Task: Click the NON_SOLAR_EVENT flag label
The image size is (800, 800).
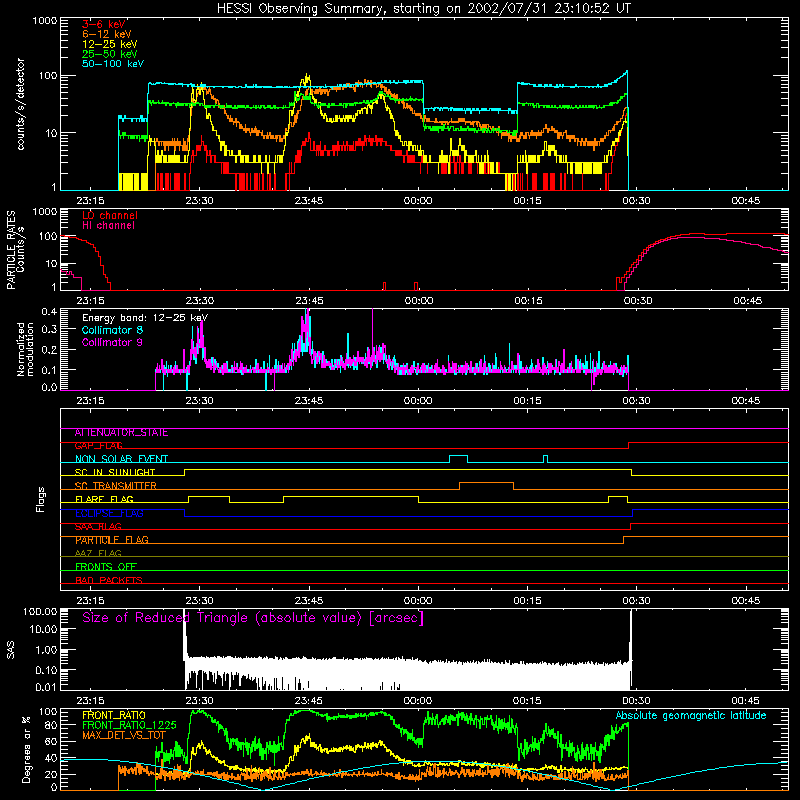Action: pos(121,459)
